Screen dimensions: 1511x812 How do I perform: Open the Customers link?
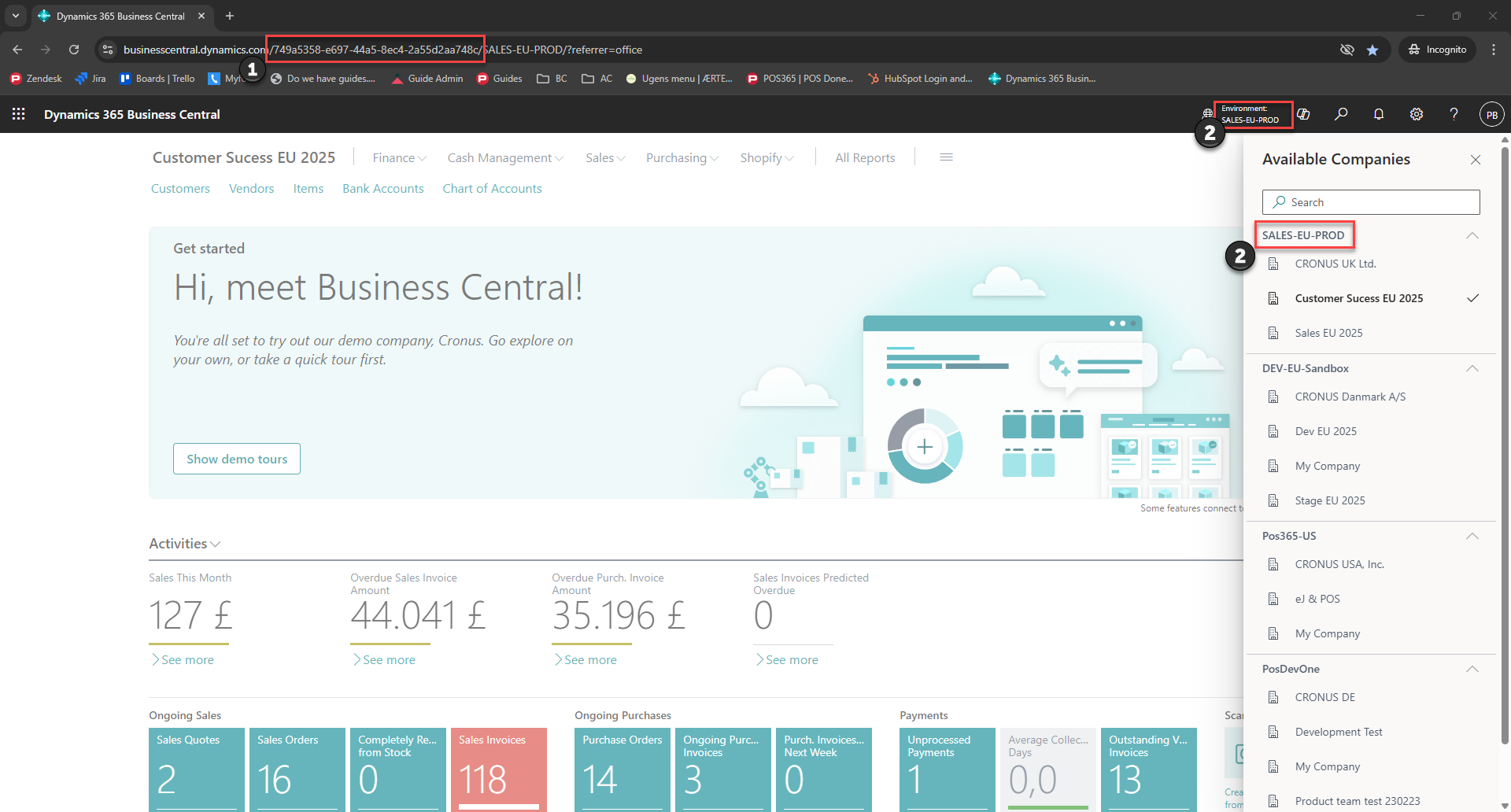[x=180, y=189]
